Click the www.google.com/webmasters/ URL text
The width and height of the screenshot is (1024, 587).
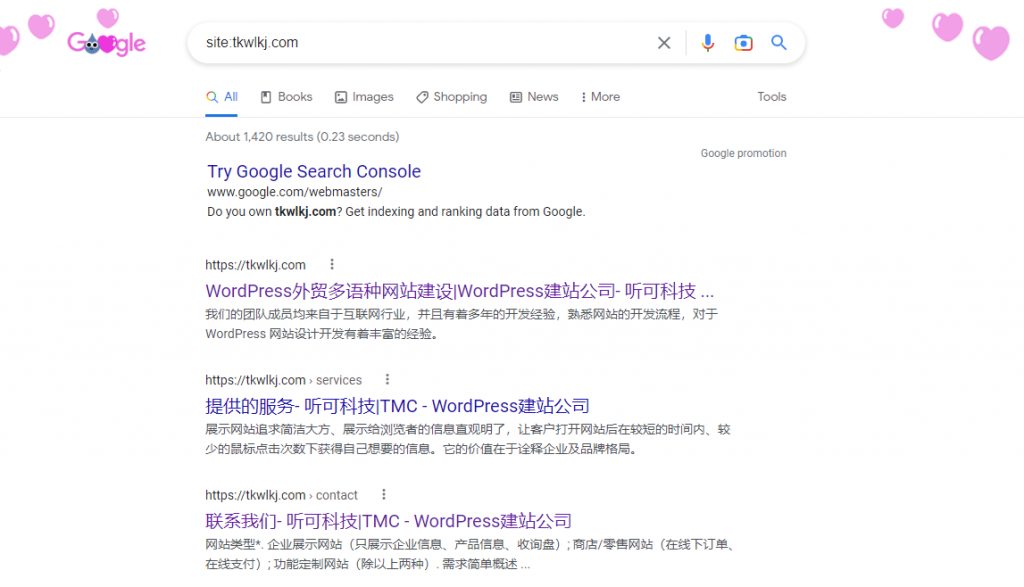[295, 192]
